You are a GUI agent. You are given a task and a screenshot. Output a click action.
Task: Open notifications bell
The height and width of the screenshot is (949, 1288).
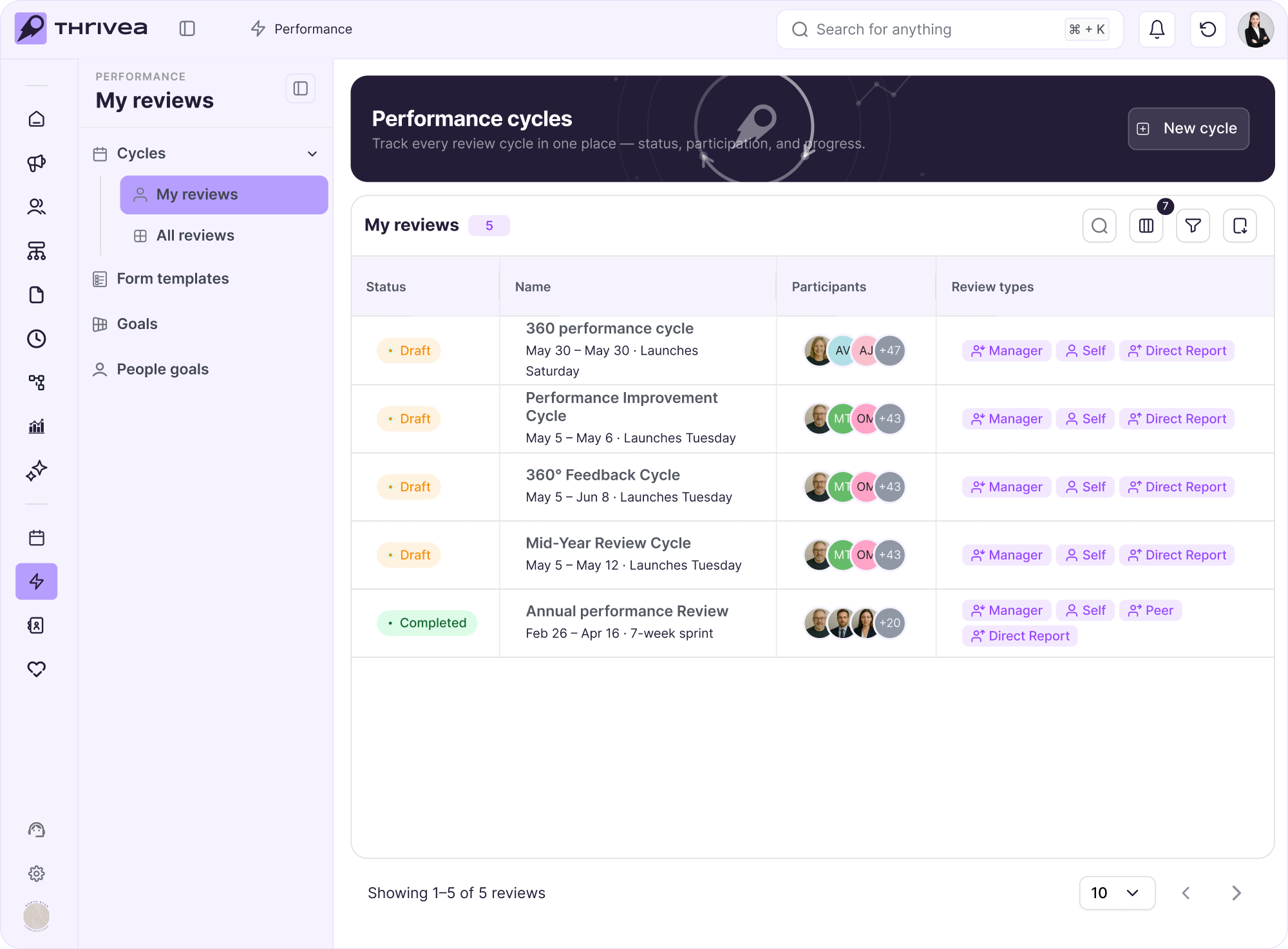(x=1157, y=29)
